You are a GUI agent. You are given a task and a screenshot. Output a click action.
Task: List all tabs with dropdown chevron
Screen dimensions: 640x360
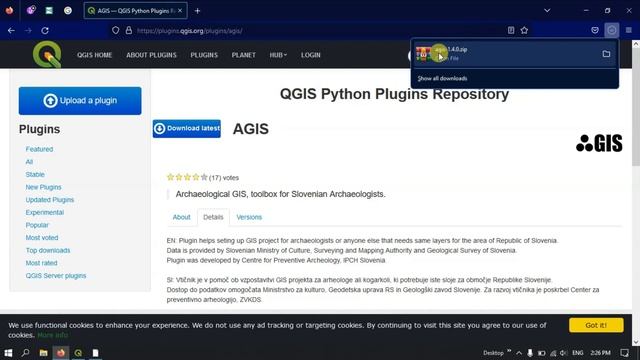(x=547, y=11)
